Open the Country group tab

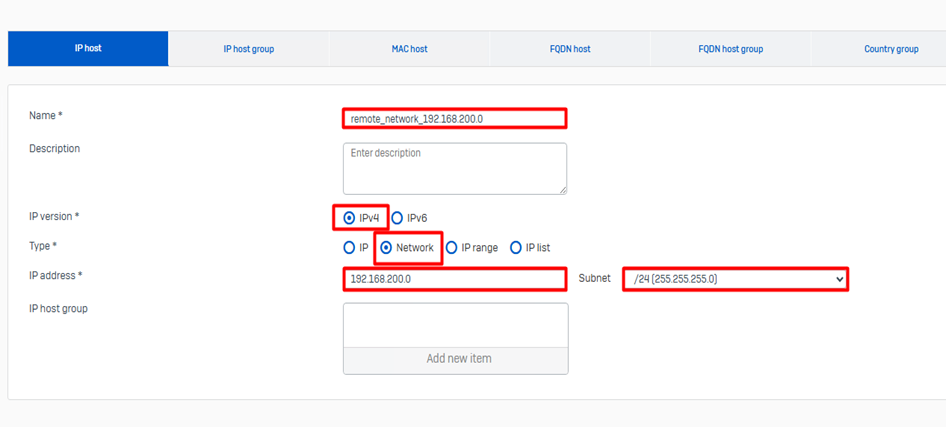click(890, 49)
